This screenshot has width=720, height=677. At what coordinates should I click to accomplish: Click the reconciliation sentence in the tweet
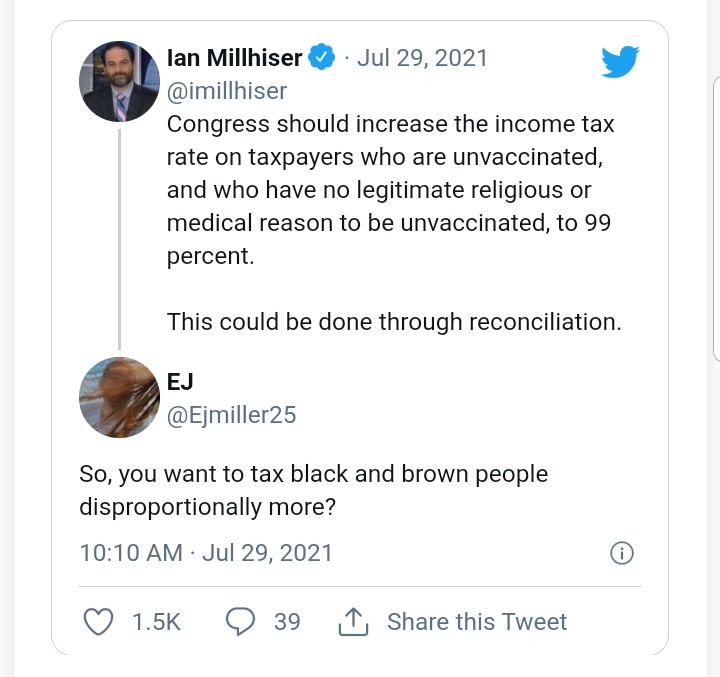[394, 322]
